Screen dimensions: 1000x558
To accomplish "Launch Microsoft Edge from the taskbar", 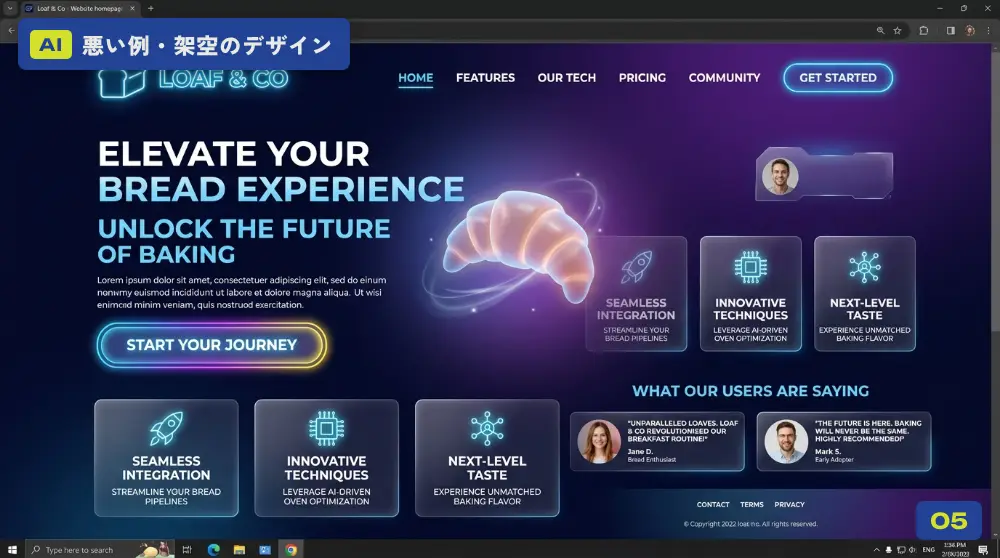I will click(x=213, y=549).
